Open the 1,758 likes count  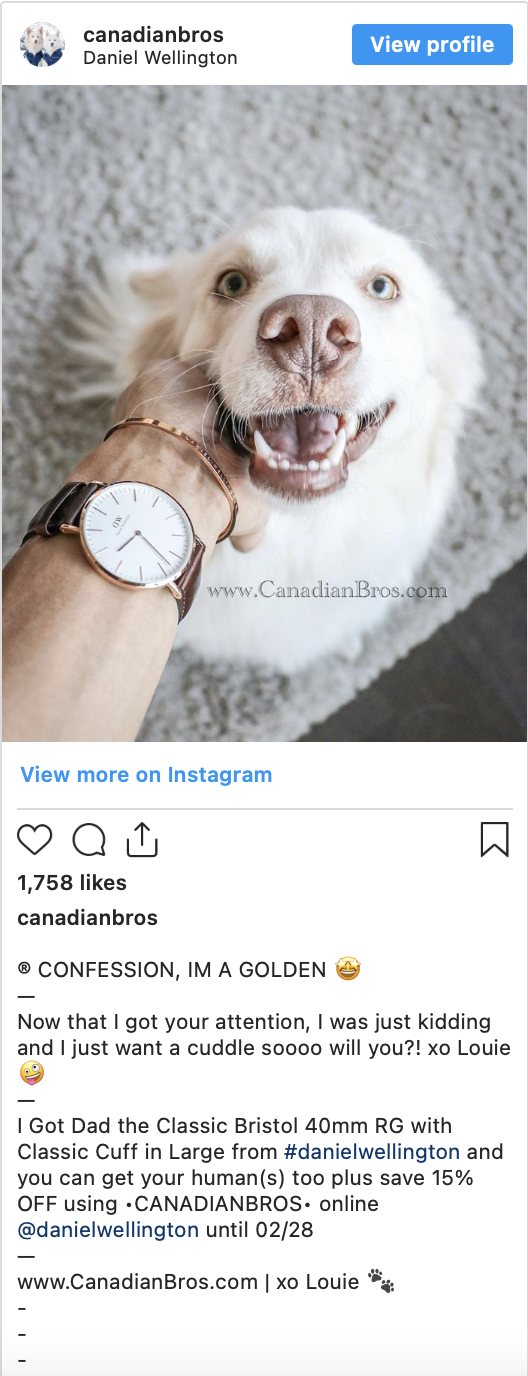[x=72, y=883]
